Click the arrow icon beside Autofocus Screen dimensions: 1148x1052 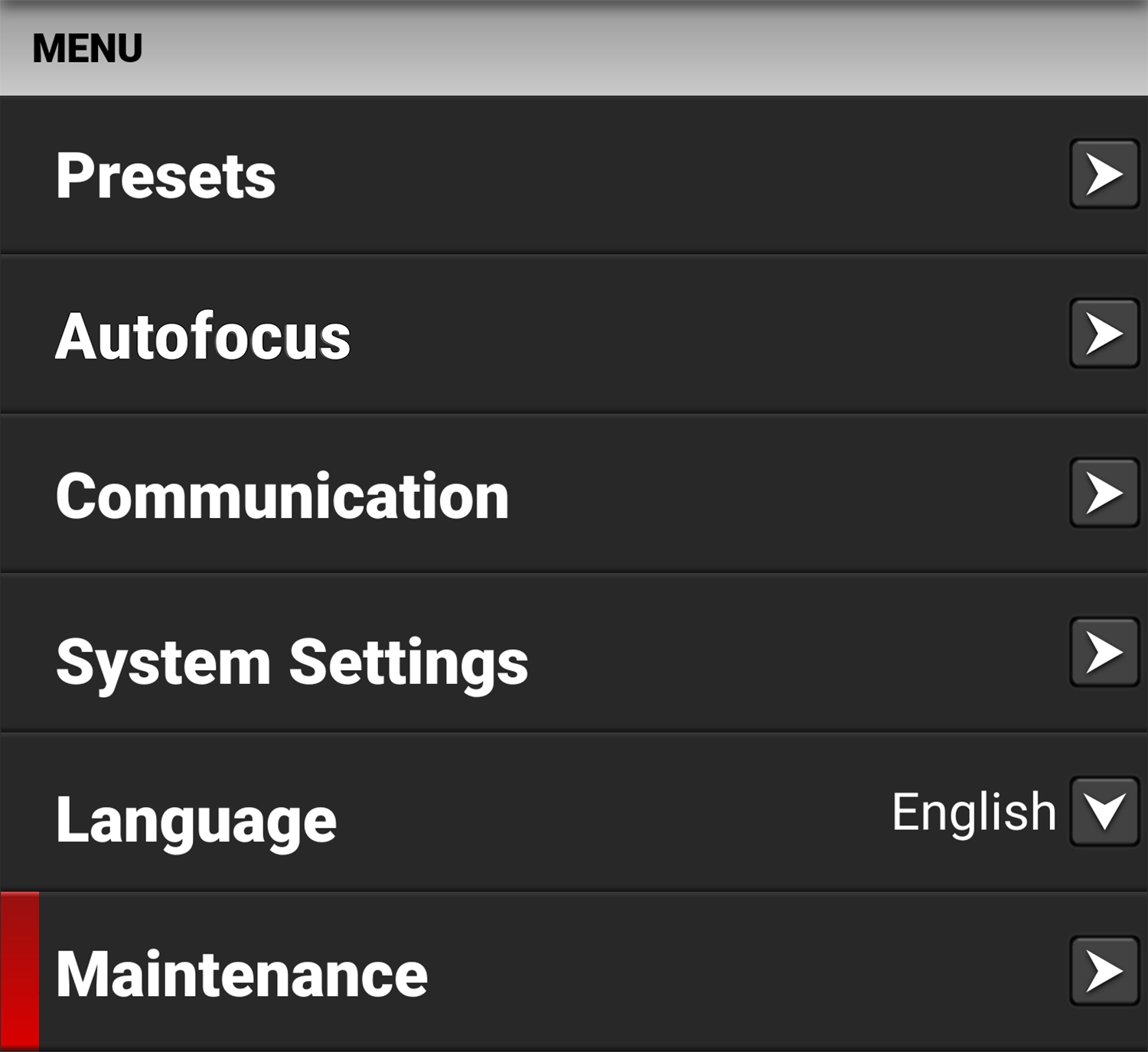pyautogui.click(x=1104, y=334)
